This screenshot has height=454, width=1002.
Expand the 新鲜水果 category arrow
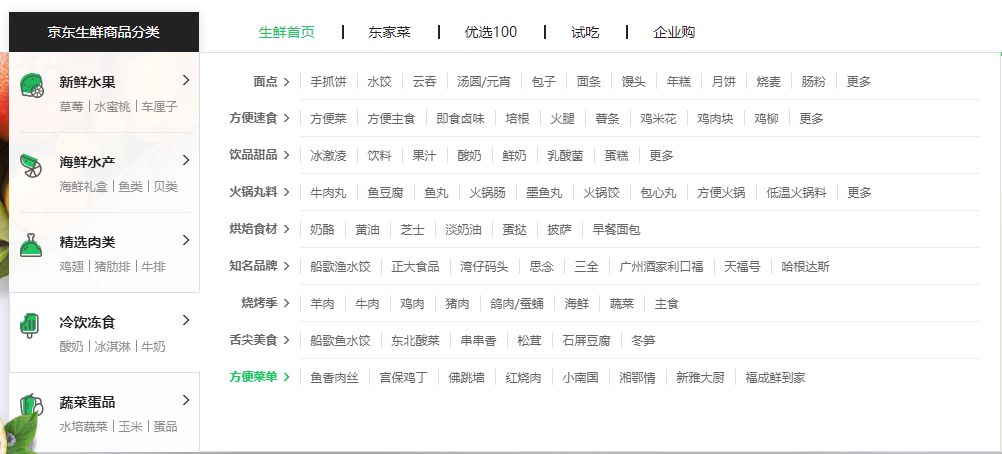click(x=186, y=80)
